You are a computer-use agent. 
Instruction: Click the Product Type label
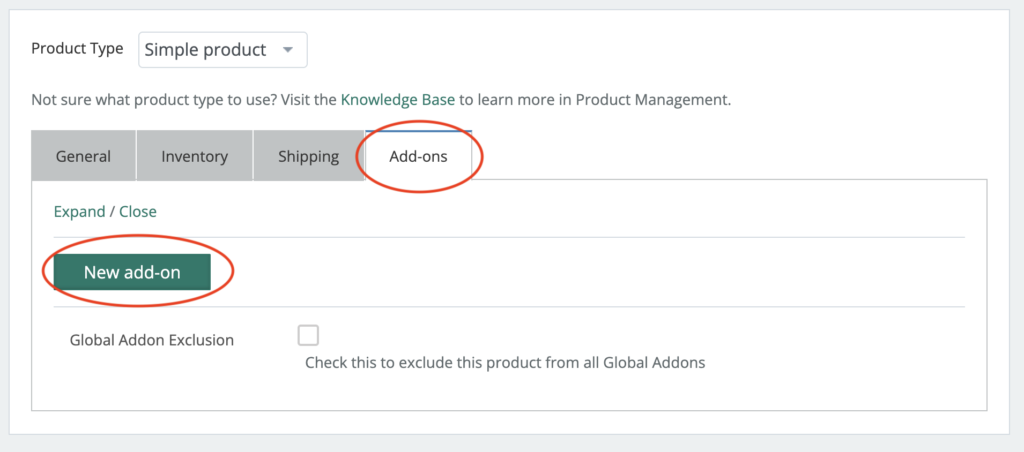pyautogui.click(x=77, y=49)
